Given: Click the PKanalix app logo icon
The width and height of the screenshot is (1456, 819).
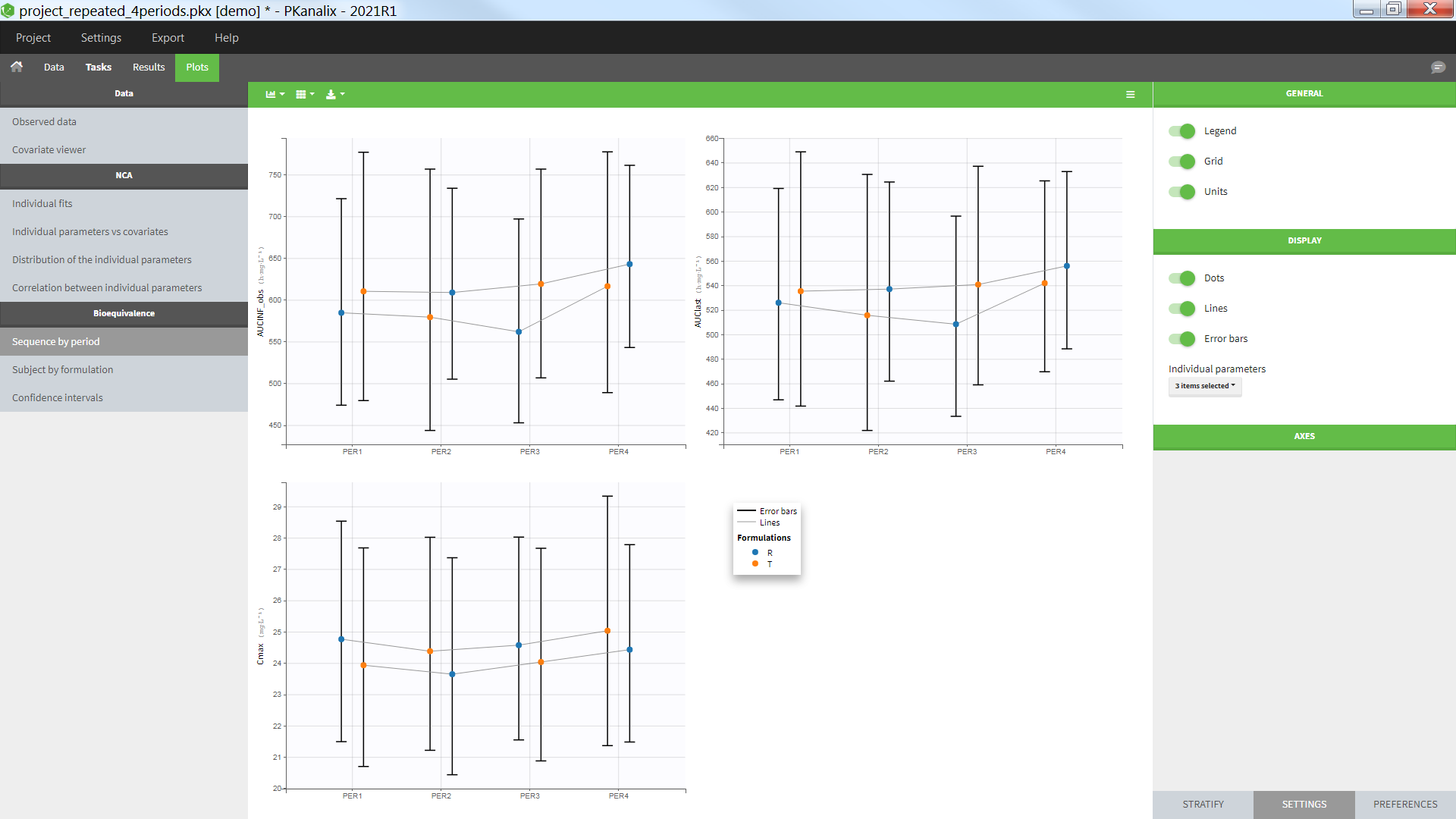Looking at the screenshot, I should point(8,11).
